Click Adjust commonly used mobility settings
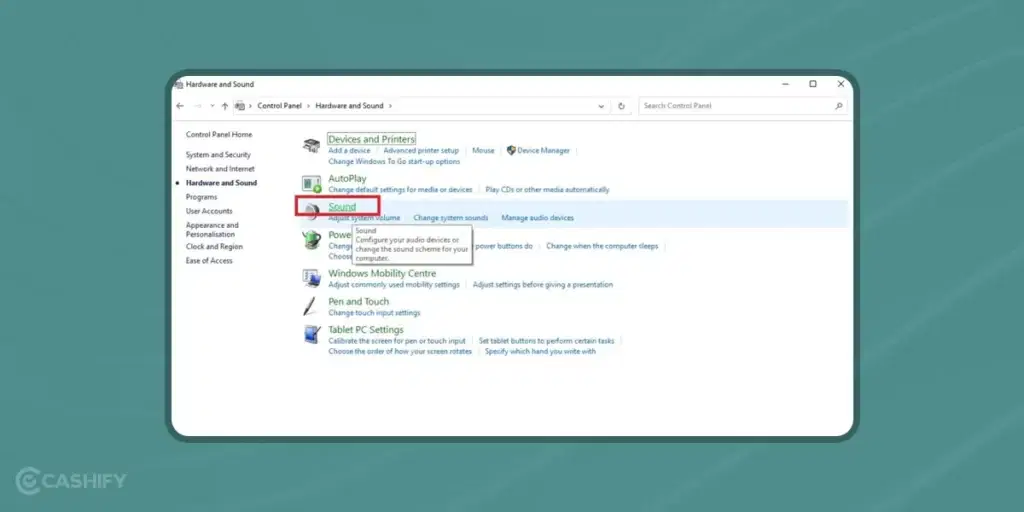This screenshot has width=1024, height=512. tap(394, 285)
